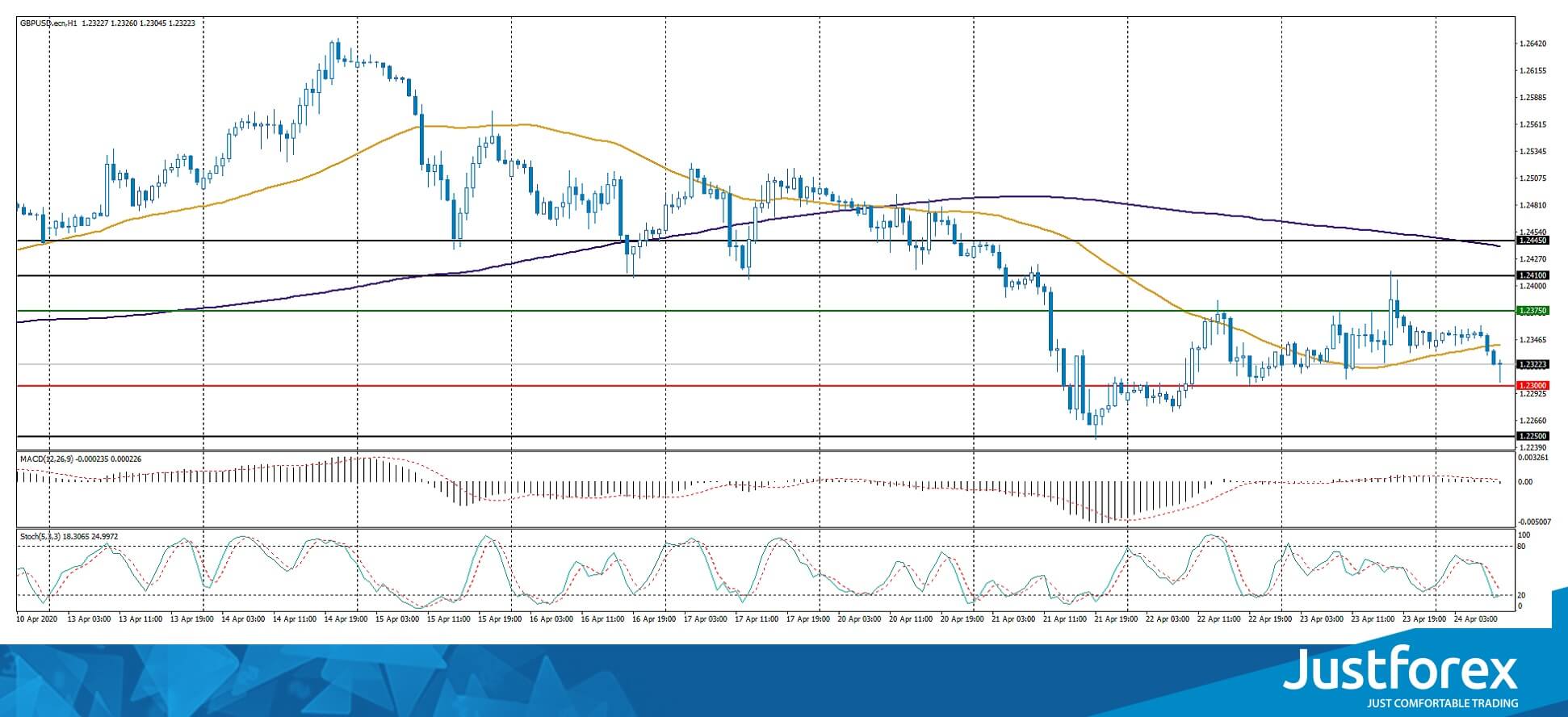Click the 17 Apr 19:00 time label

pos(808,618)
